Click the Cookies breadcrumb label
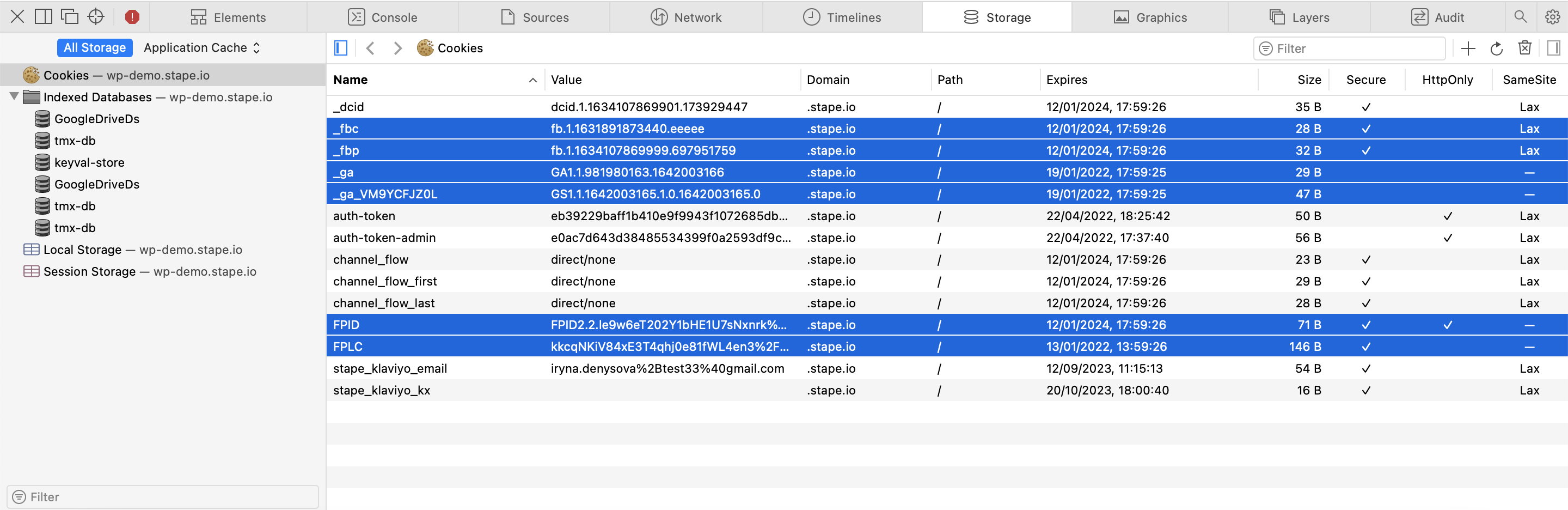The width and height of the screenshot is (1568, 510). [460, 47]
